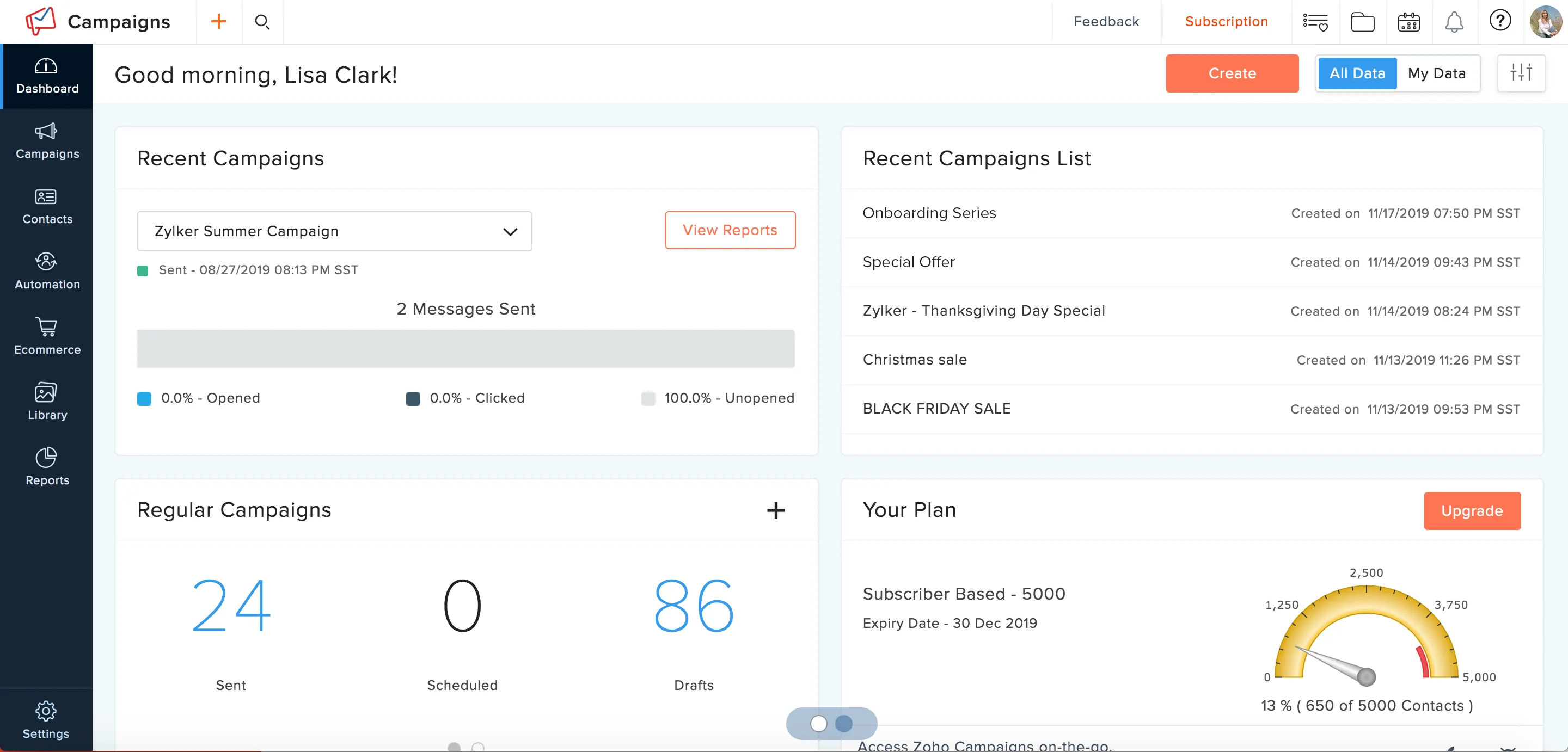The height and width of the screenshot is (752, 1568).
Task: Open the calendar icon in header
Action: click(1408, 22)
